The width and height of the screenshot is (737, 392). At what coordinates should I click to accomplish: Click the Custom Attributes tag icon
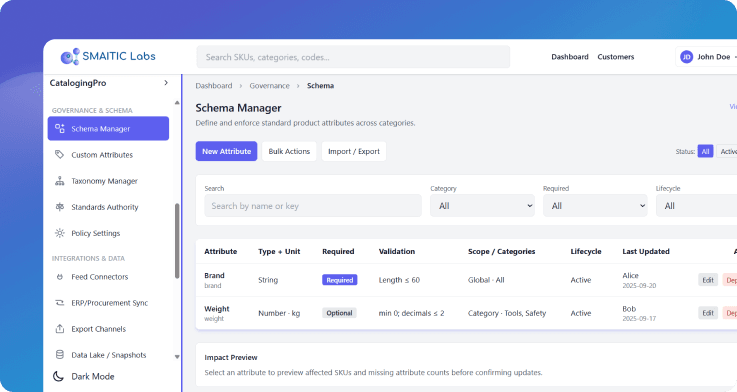pyautogui.click(x=59, y=154)
